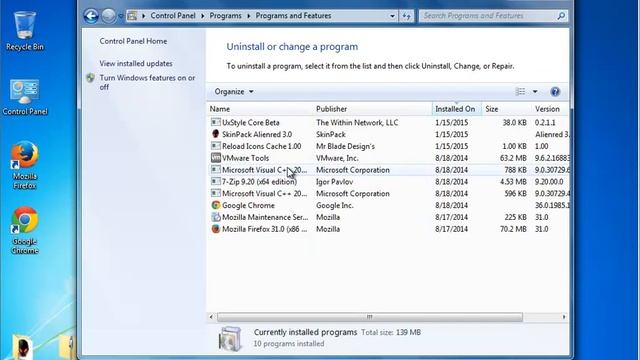Screen dimensions: 640x360
Task: Click the 70.2 MB size value
Action: pos(513,229)
